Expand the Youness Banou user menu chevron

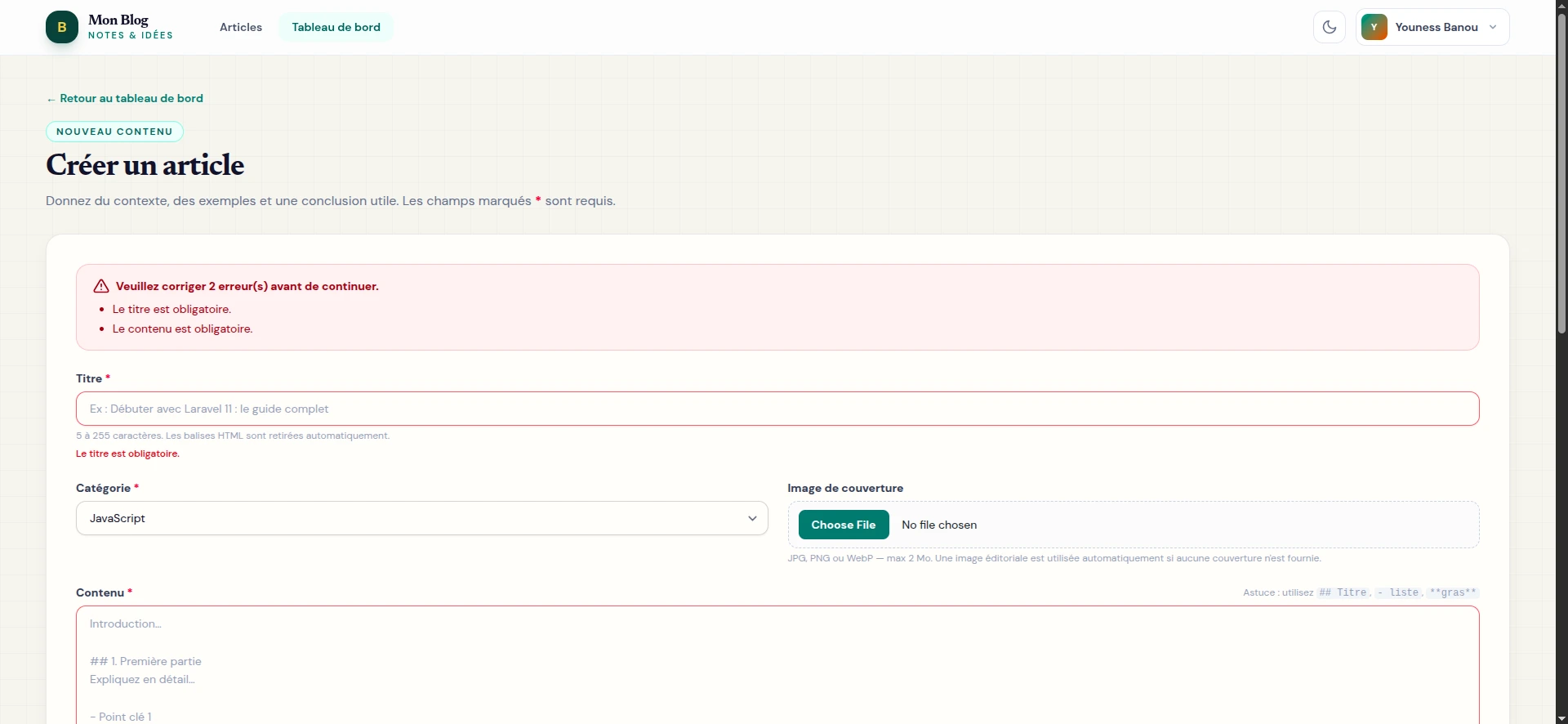(1493, 27)
